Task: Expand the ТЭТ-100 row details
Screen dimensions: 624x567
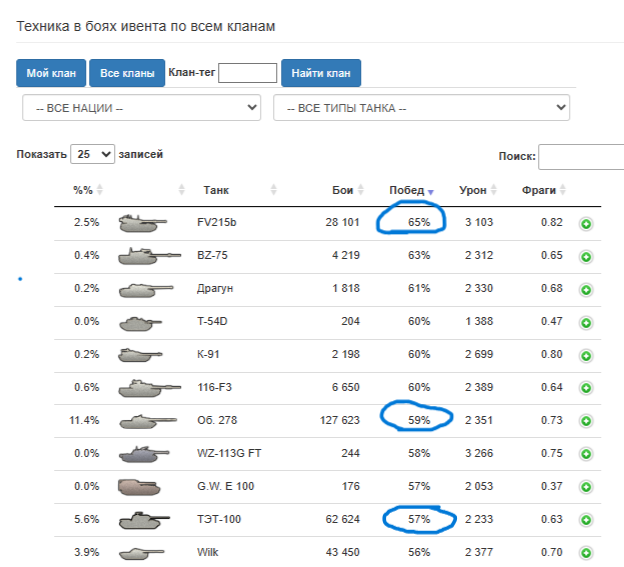Action: tap(586, 519)
